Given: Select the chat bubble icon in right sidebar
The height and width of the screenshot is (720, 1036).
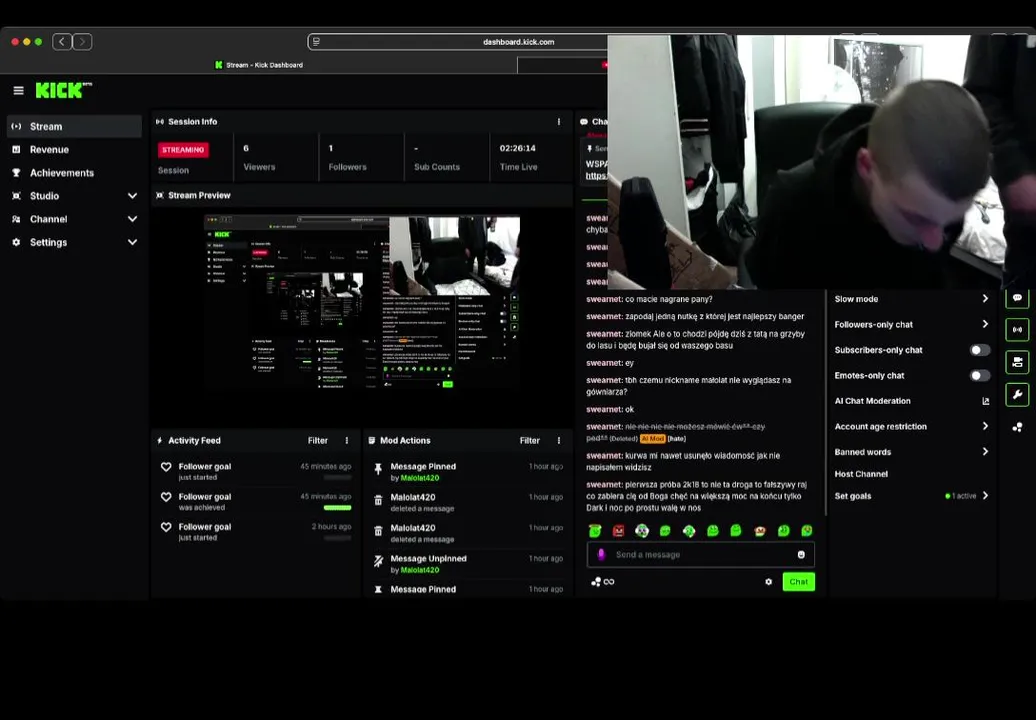Looking at the screenshot, I should tap(1018, 298).
